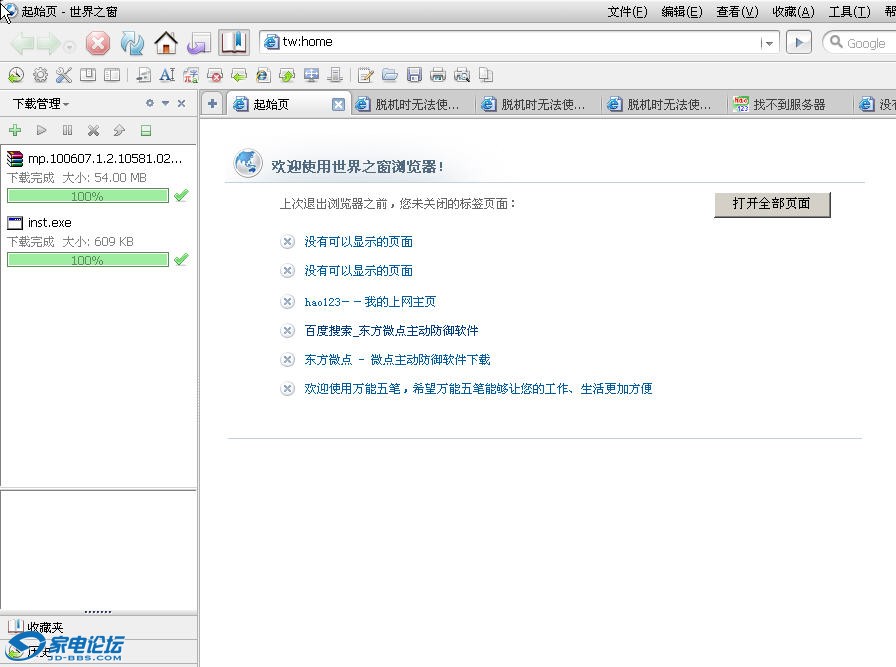The height and width of the screenshot is (667, 896).
Task: Open address bar dropdown arrow
Action: coord(768,43)
